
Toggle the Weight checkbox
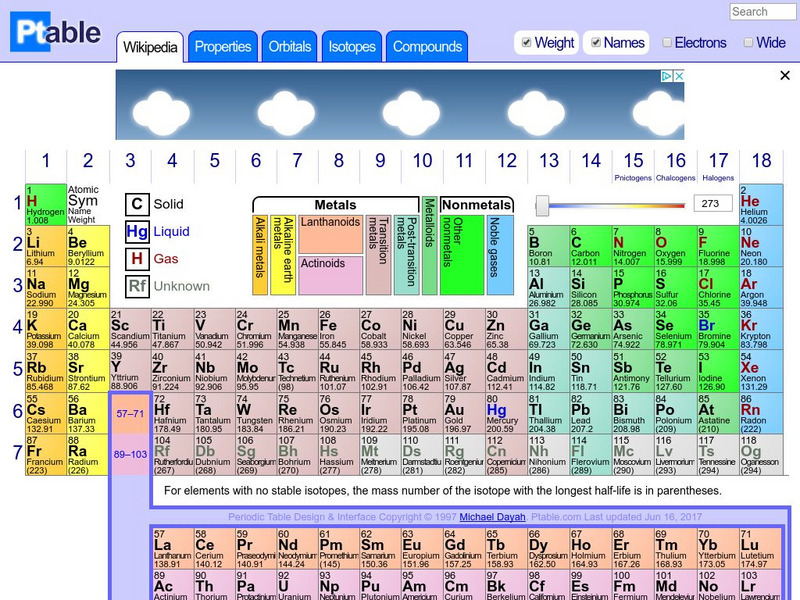[527, 43]
